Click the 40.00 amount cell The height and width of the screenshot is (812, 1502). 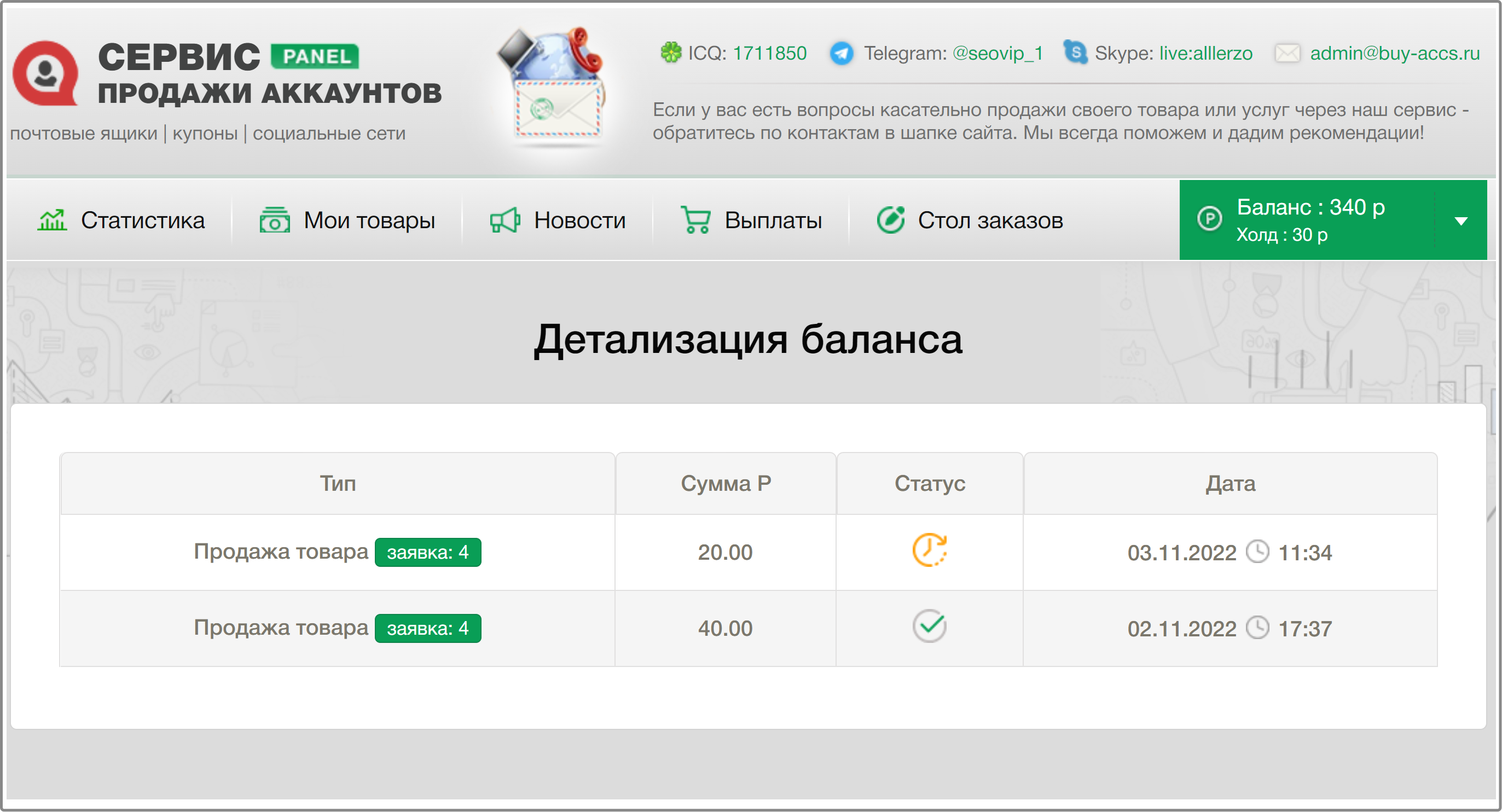coord(726,628)
